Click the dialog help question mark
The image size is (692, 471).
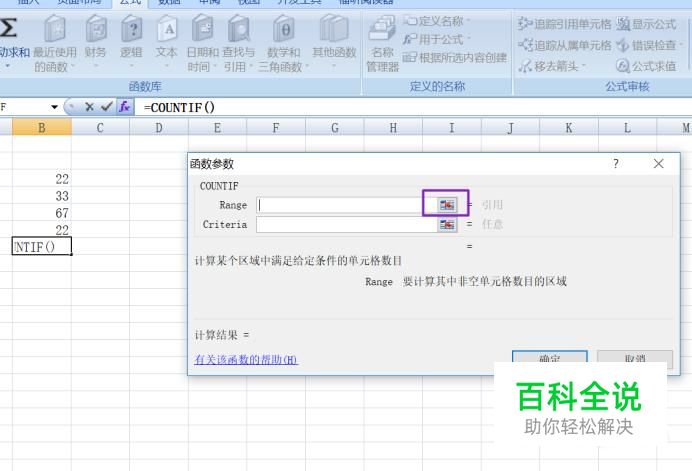tap(616, 164)
